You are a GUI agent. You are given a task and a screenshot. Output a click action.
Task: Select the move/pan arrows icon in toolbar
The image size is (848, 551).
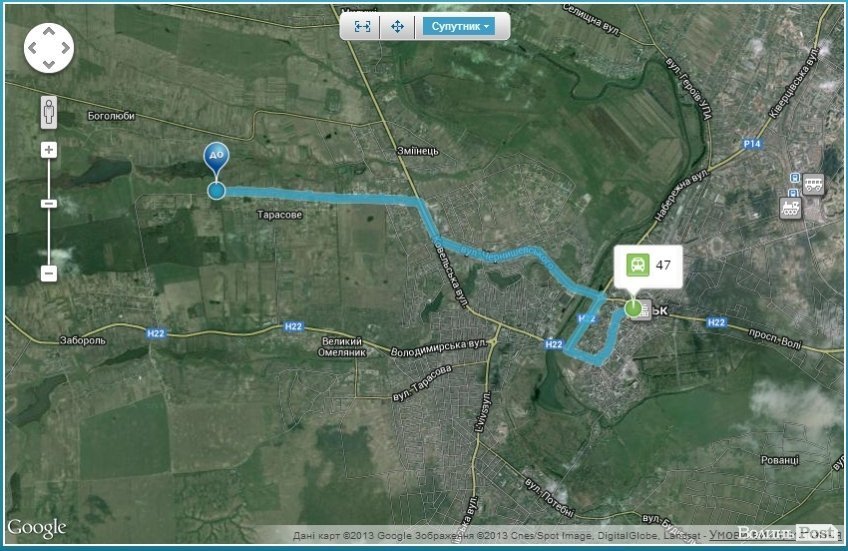(x=397, y=26)
